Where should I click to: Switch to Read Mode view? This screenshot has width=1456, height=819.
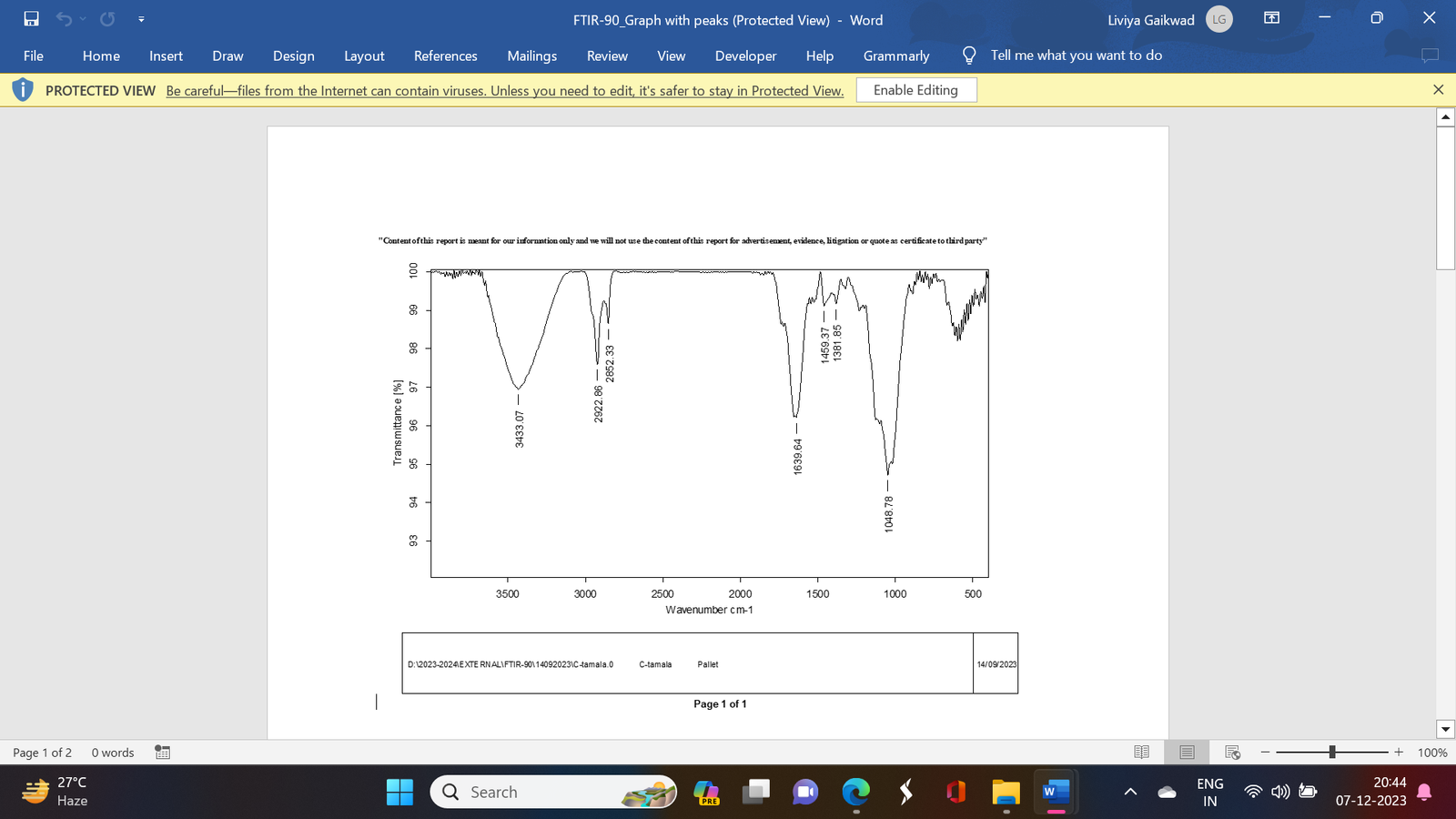(1141, 752)
